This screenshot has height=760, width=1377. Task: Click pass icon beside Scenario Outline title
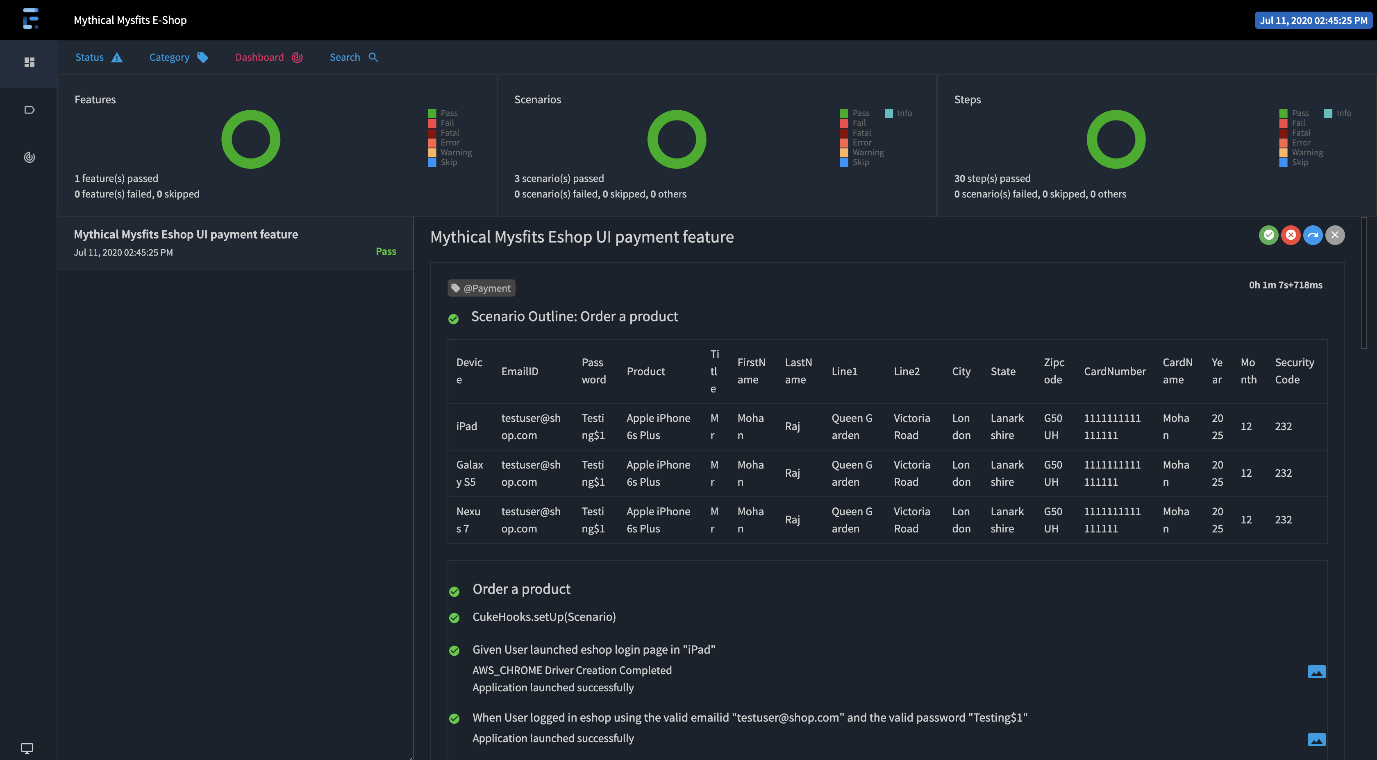pyautogui.click(x=453, y=319)
